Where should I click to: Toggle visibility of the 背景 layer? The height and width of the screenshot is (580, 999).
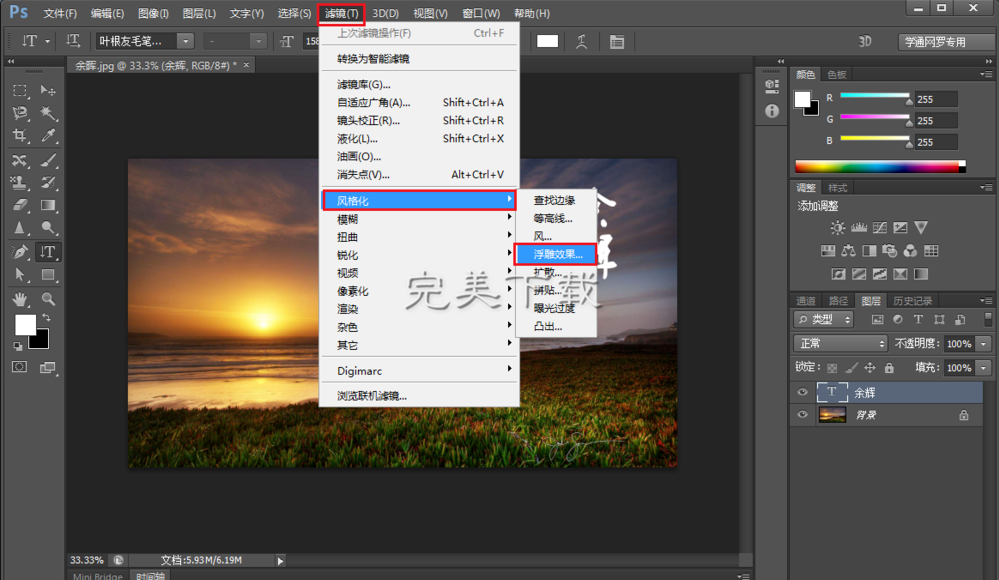tap(802, 415)
